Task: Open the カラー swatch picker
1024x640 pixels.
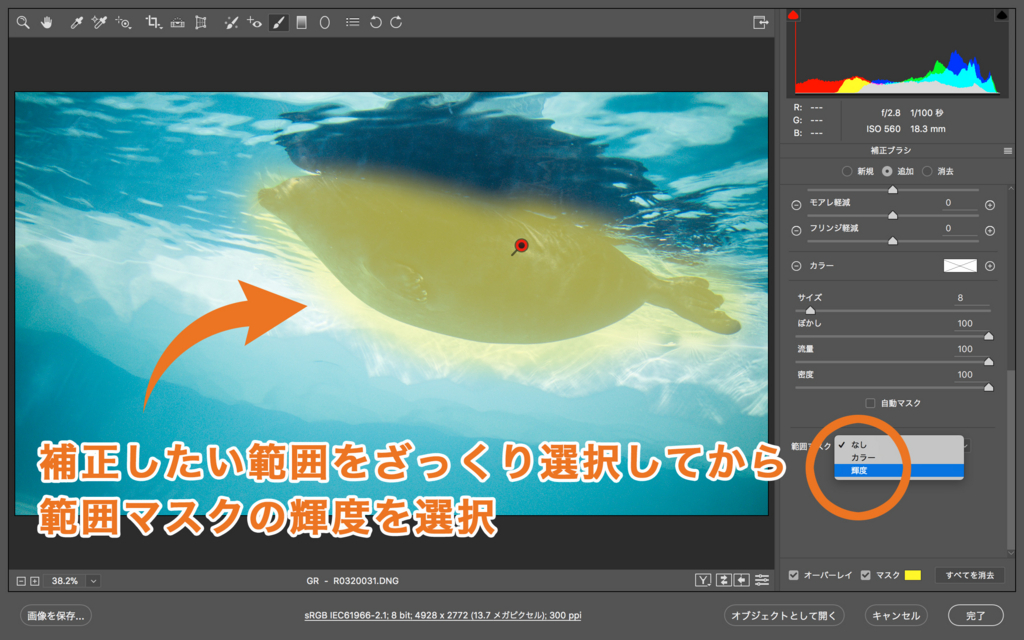Action: [x=960, y=265]
